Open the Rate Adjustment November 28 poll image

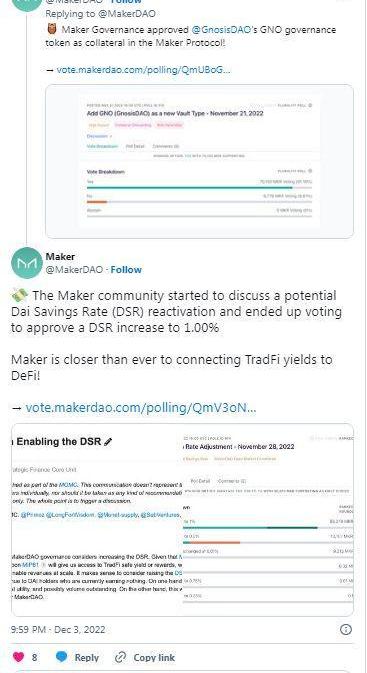268,520
